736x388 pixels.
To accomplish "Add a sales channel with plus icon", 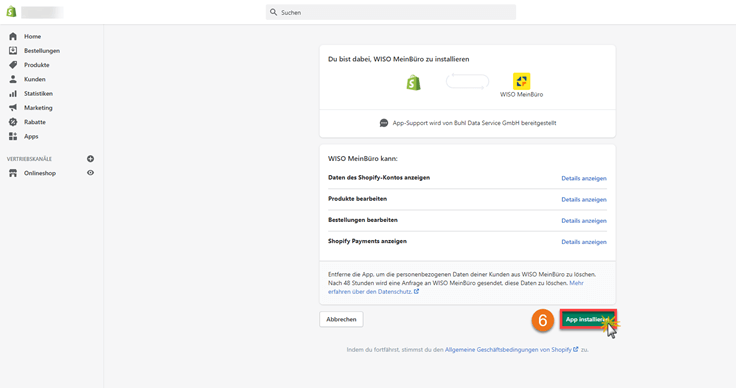I will point(90,159).
